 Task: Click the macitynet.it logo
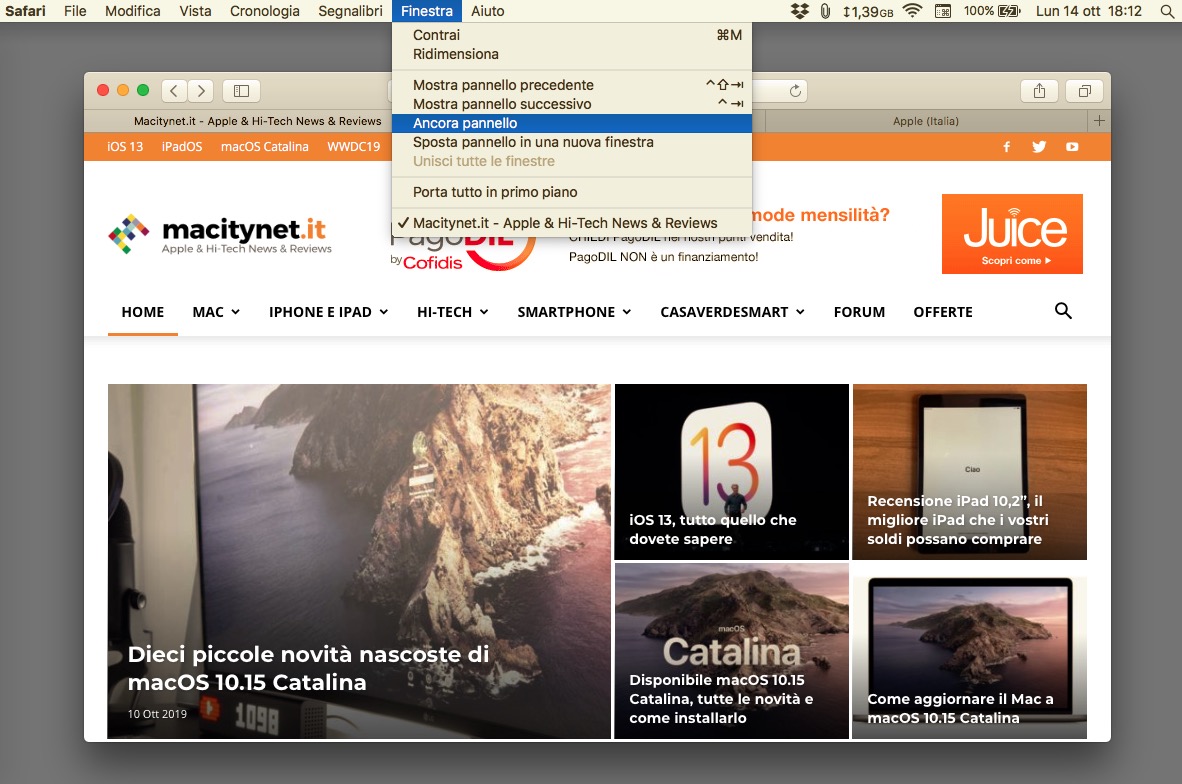click(x=220, y=234)
